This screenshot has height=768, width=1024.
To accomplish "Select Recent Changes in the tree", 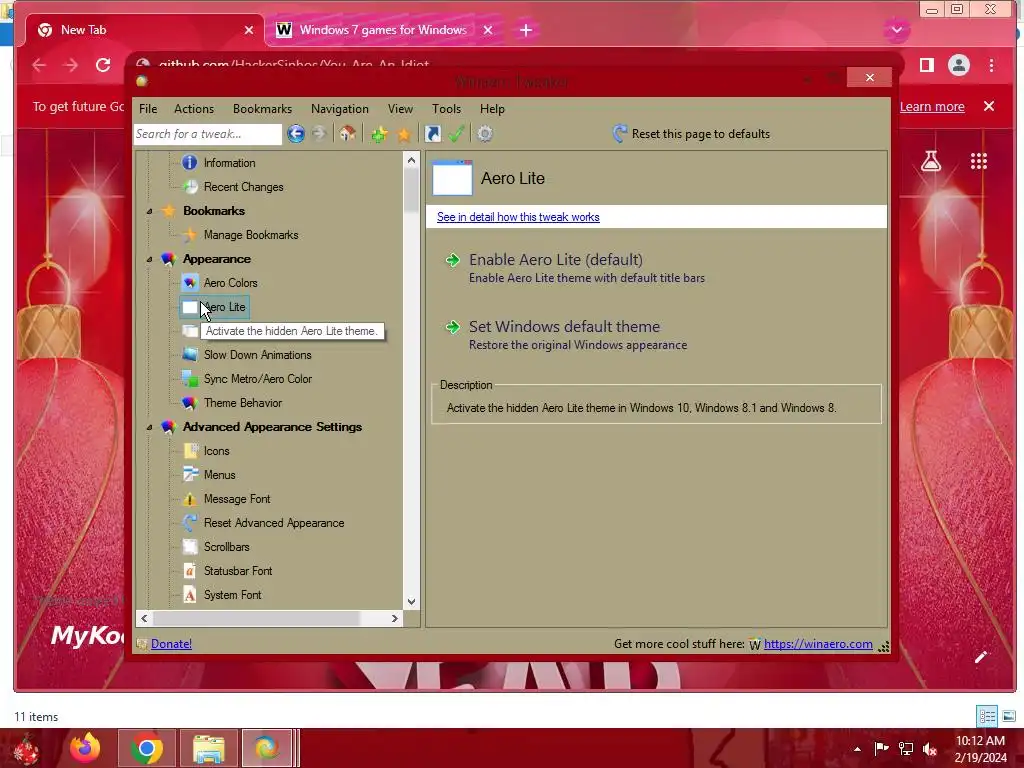I will pos(243,187).
